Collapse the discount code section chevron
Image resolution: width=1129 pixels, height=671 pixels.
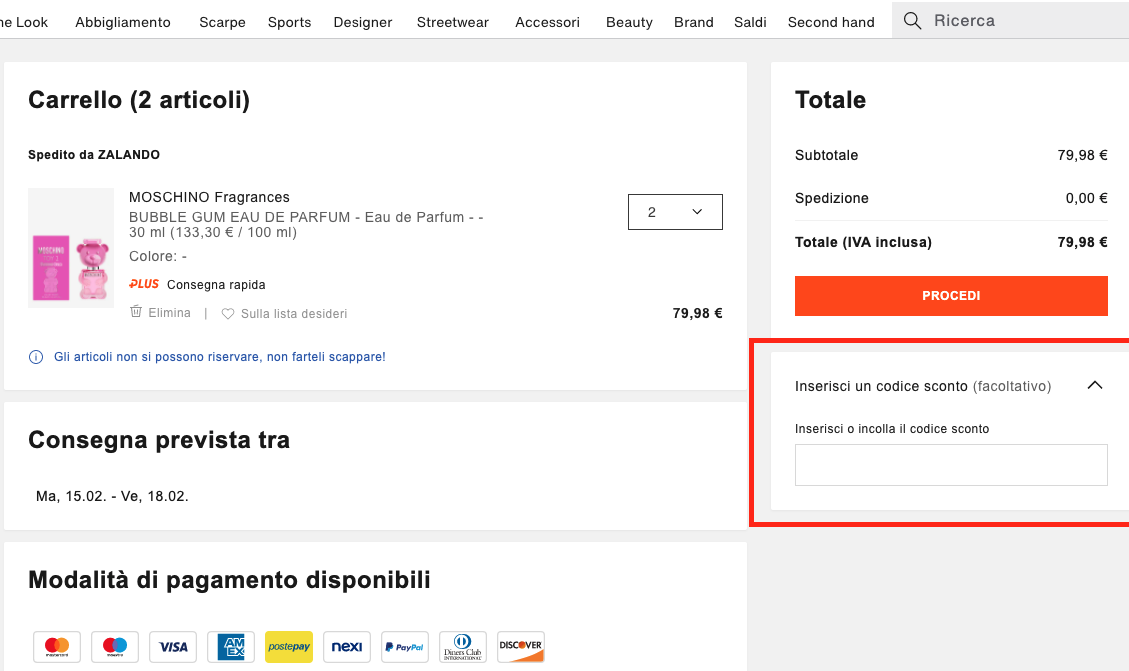point(1094,385)
